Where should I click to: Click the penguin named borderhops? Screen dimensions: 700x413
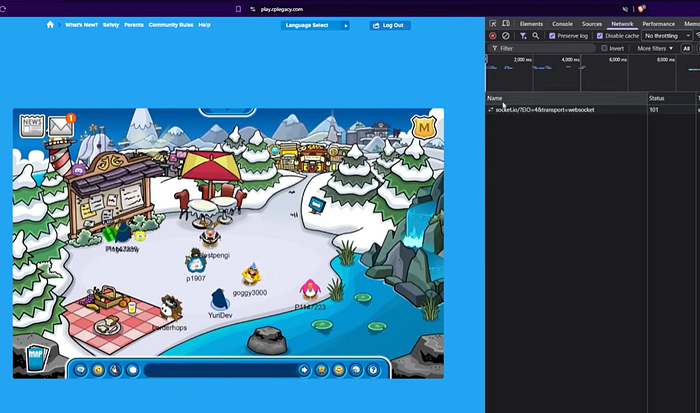point(170,308)
